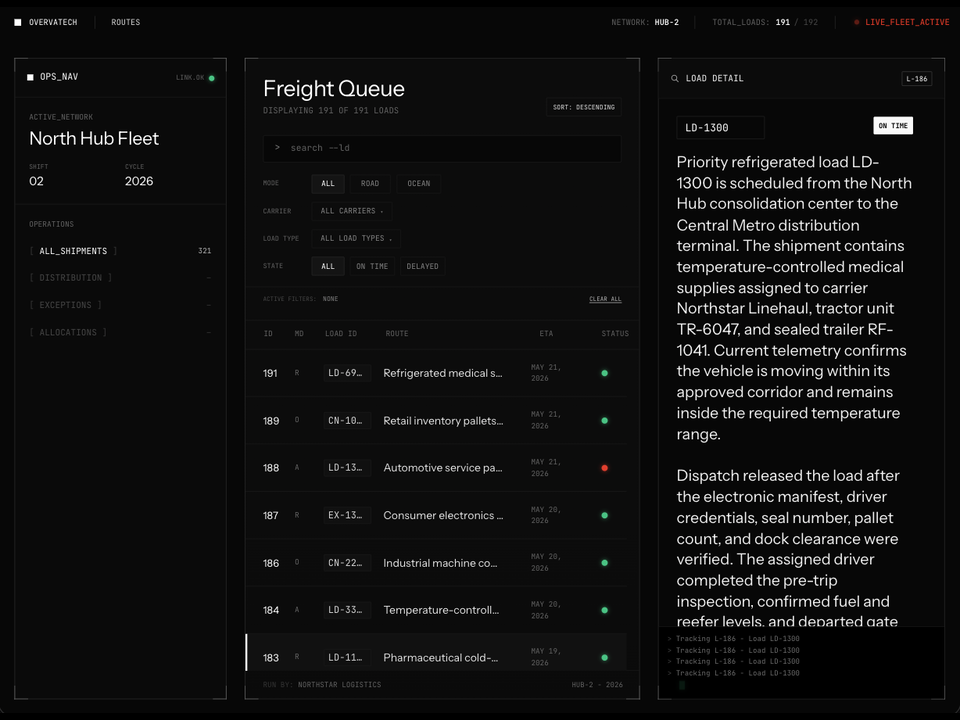Screen dimensions: 960x720
Task: Sort by the ROUTE column header
Action: tap(397, 334)
